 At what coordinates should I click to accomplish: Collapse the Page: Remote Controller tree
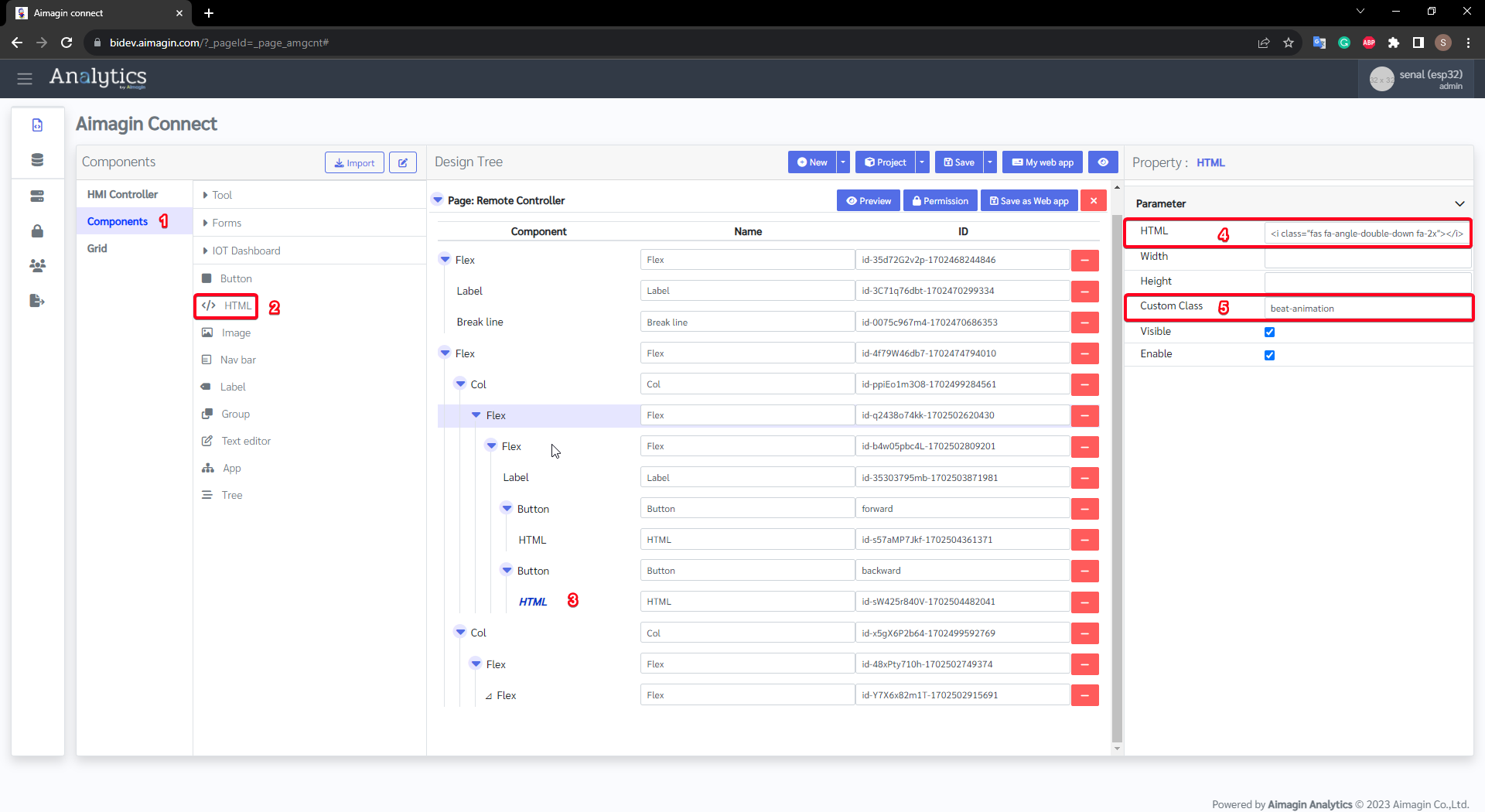[x=438, y=200]
